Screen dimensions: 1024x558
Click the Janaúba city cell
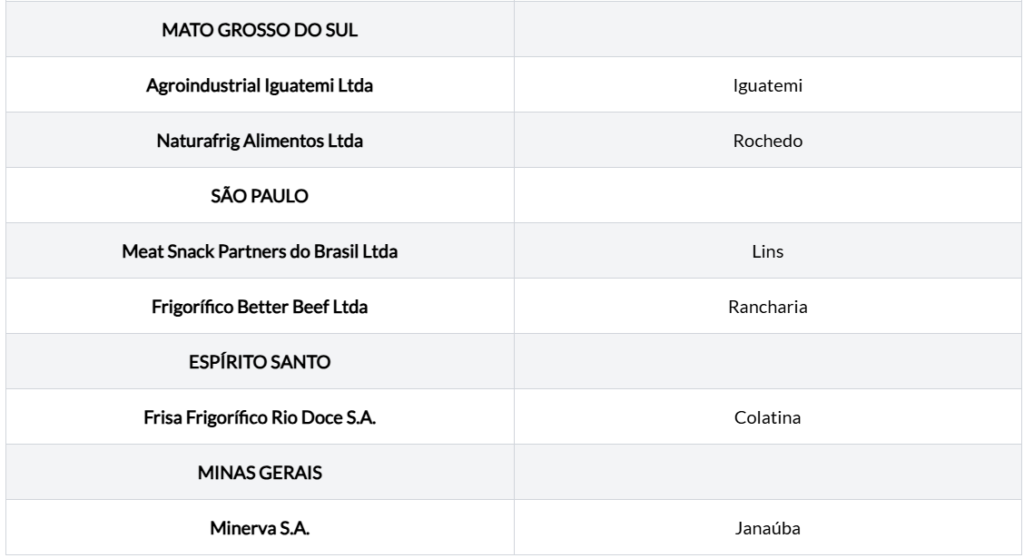click(768, 528)
